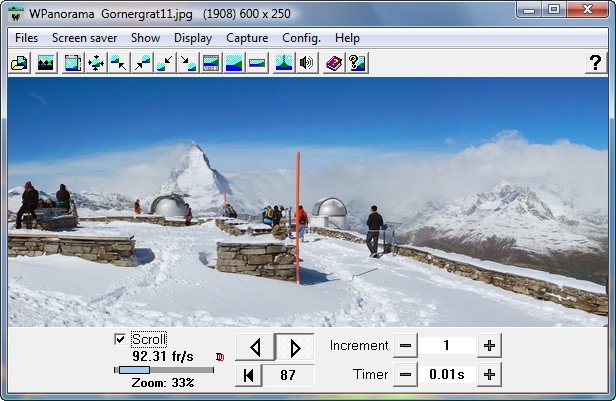
Task: Click the four-arrows center icon
Action: coord(96,63)
